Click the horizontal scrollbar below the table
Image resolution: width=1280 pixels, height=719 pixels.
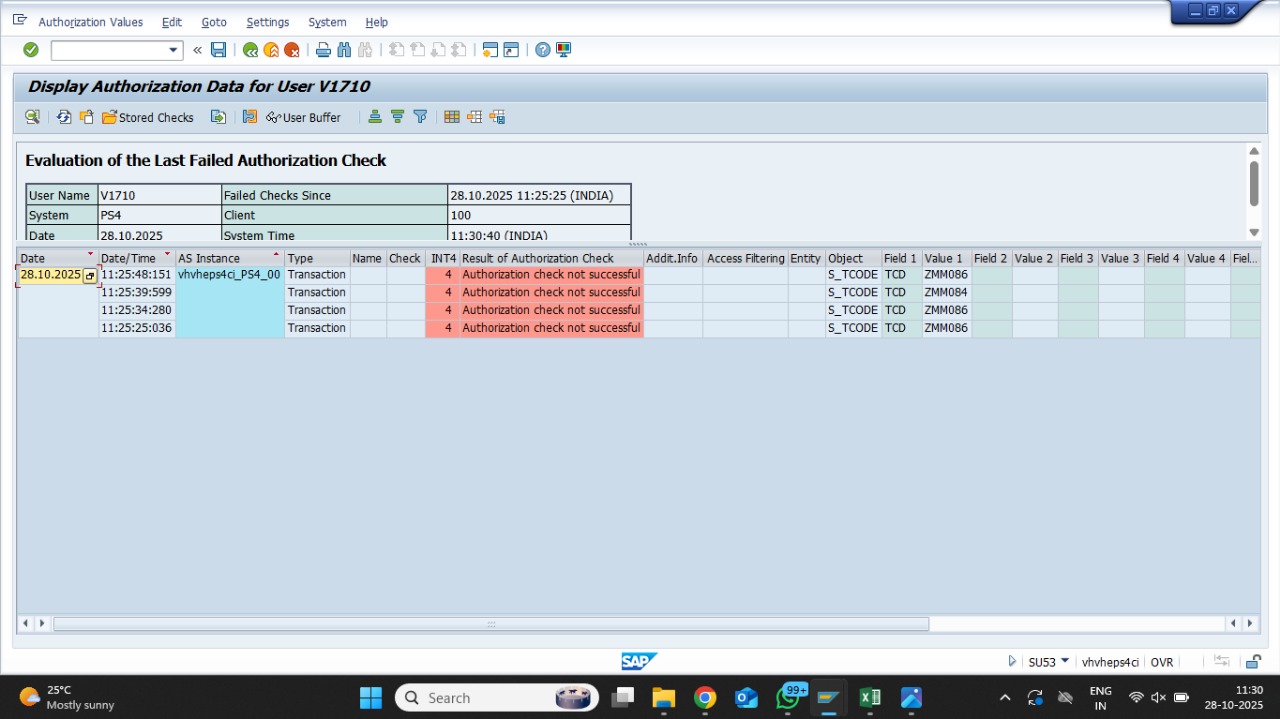(x=490, y=624)
